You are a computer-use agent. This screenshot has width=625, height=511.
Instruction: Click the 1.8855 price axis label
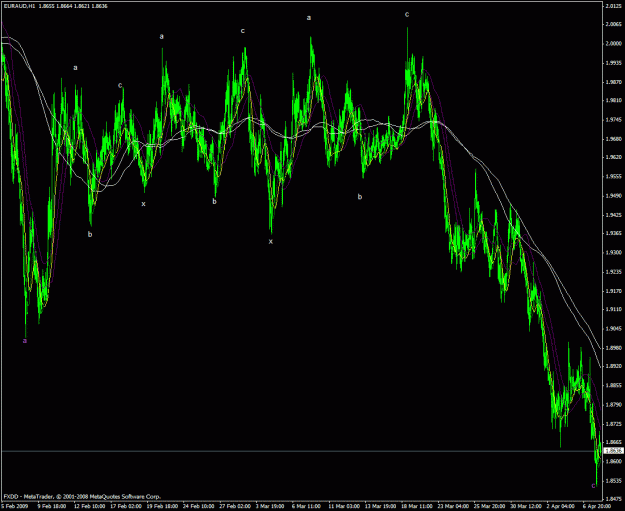[613, 385]
